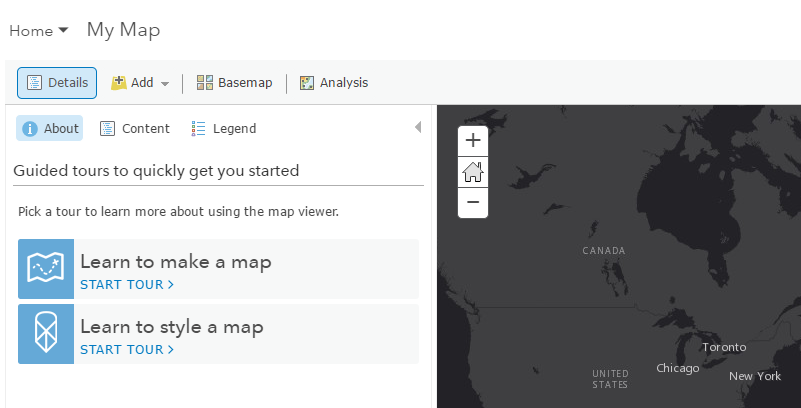Click the Chicago label on the map

tap(677, 368)
